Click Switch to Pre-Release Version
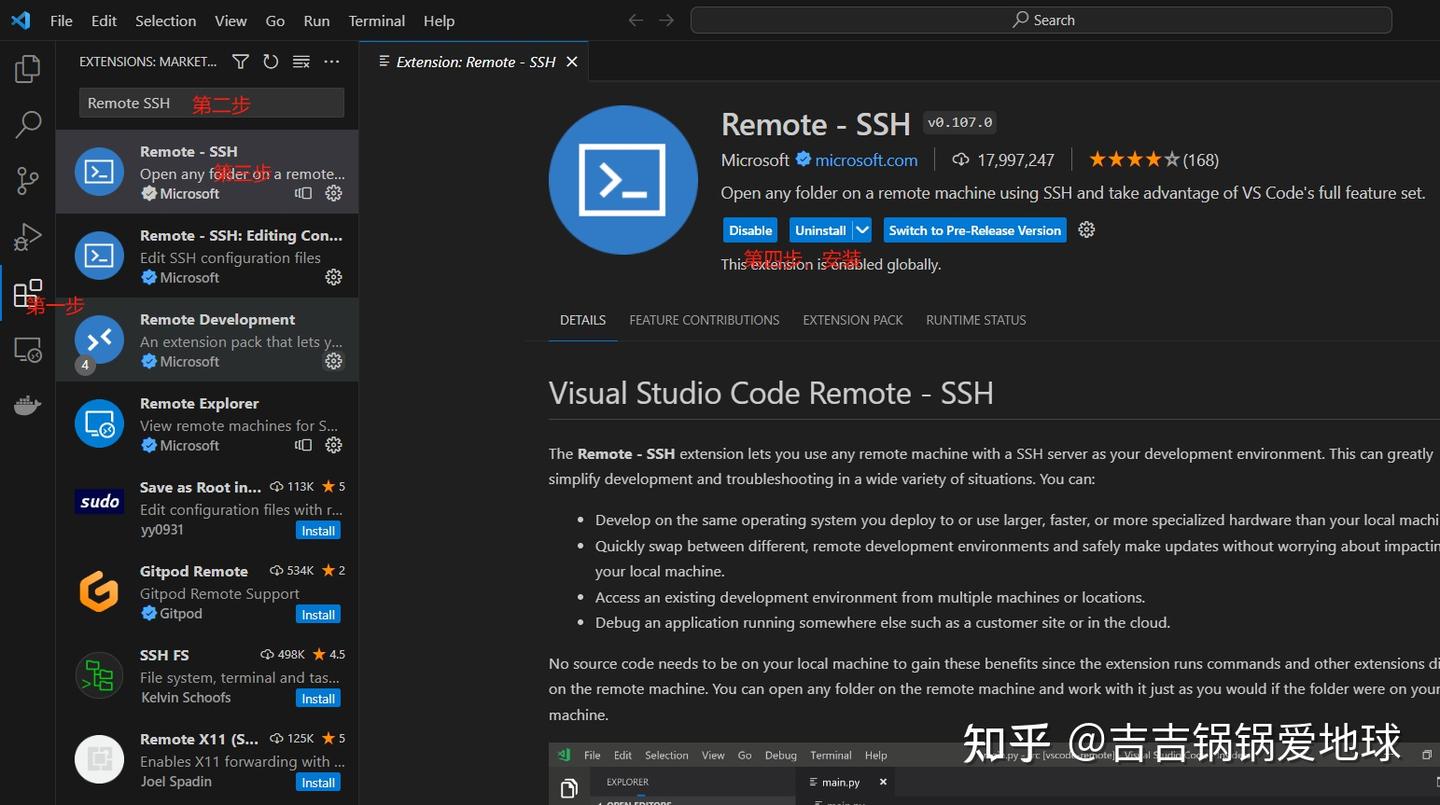 tap(974, 230)
